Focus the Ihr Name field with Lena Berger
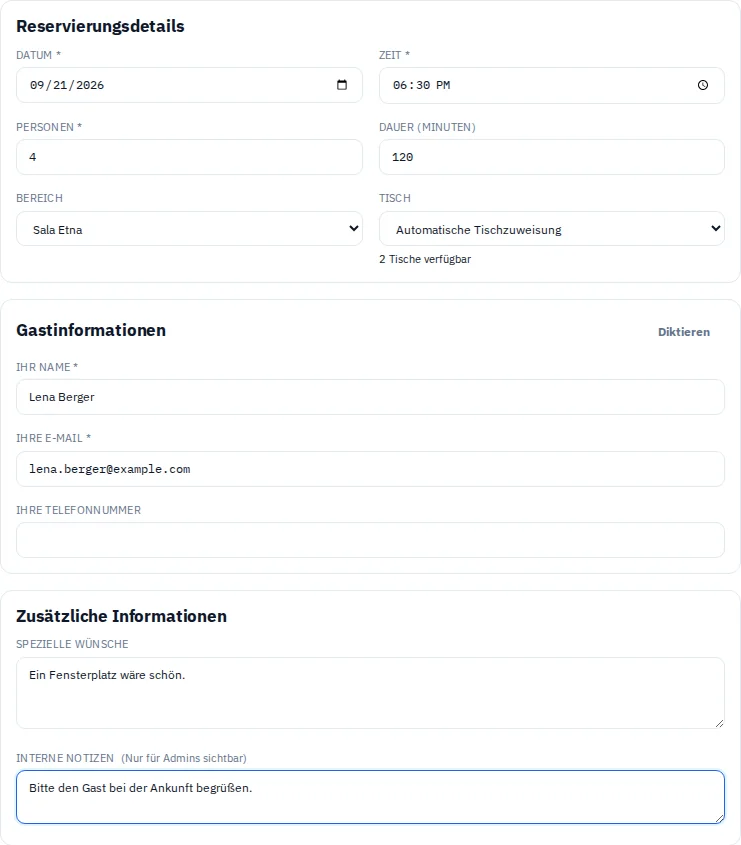 point(370,397)
